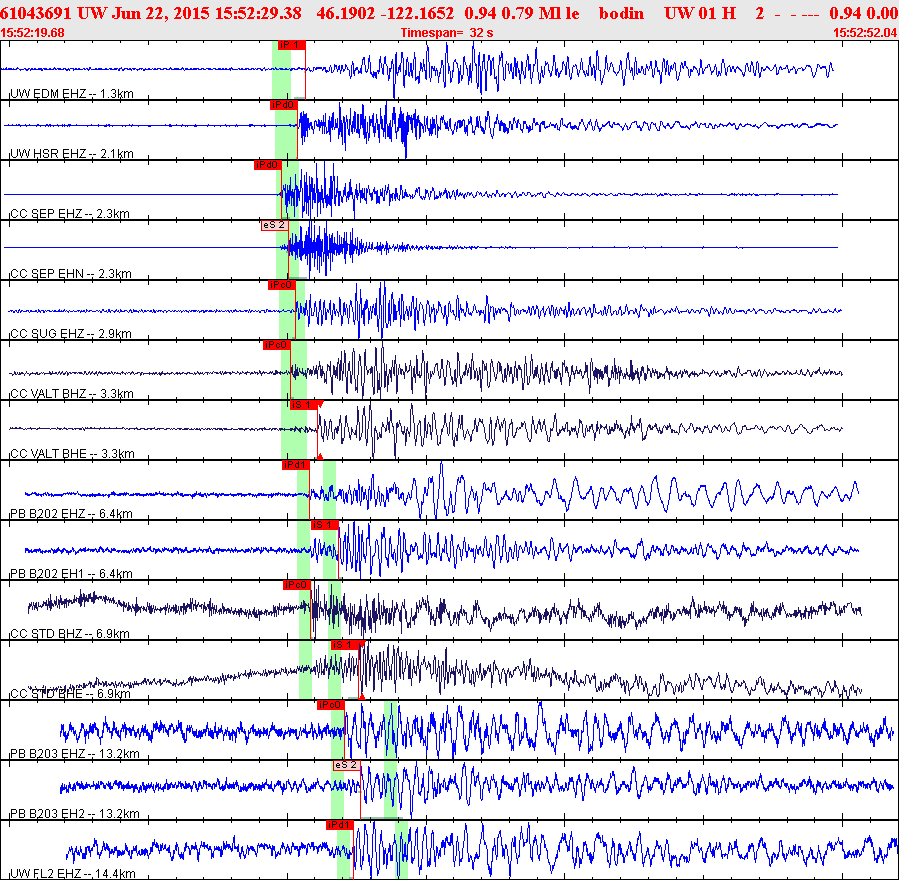Click the CC SEP EHZ -- 2.3km channel label
This screenshot has width=899, height=880.
(70, 214)
